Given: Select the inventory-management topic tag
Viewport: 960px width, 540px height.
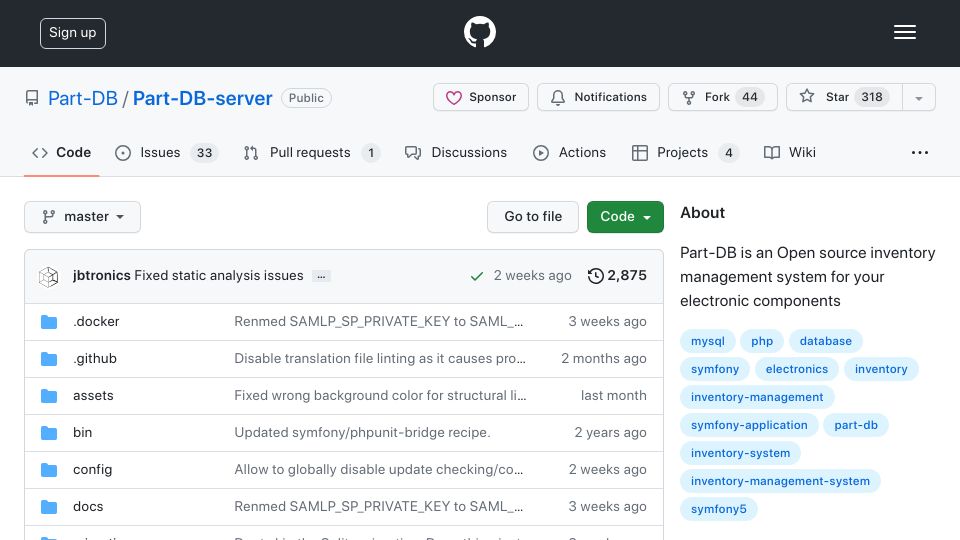Looking at the screenshot, I should coord(757,397).
